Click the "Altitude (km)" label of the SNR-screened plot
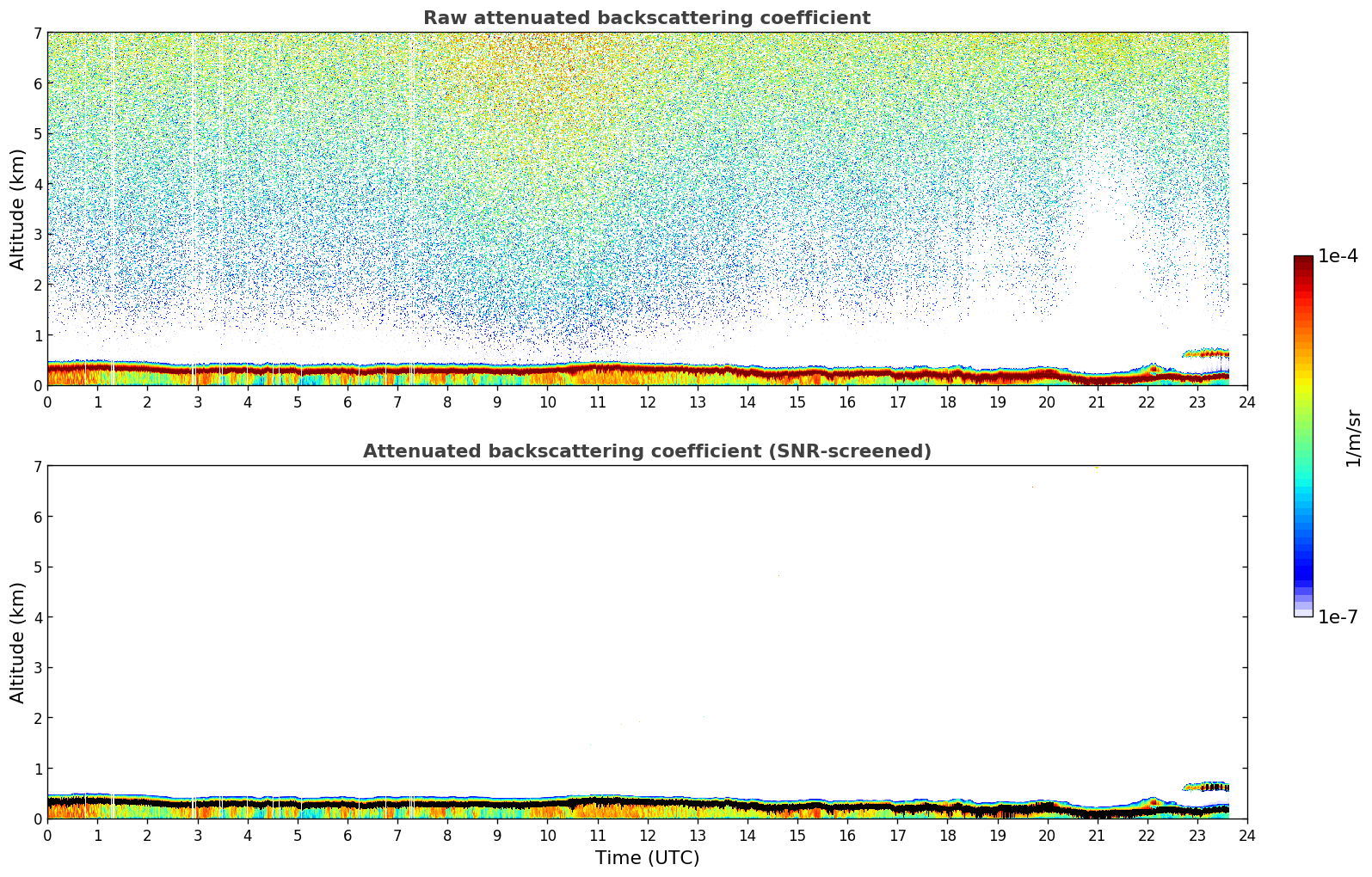 coord(18,642)
